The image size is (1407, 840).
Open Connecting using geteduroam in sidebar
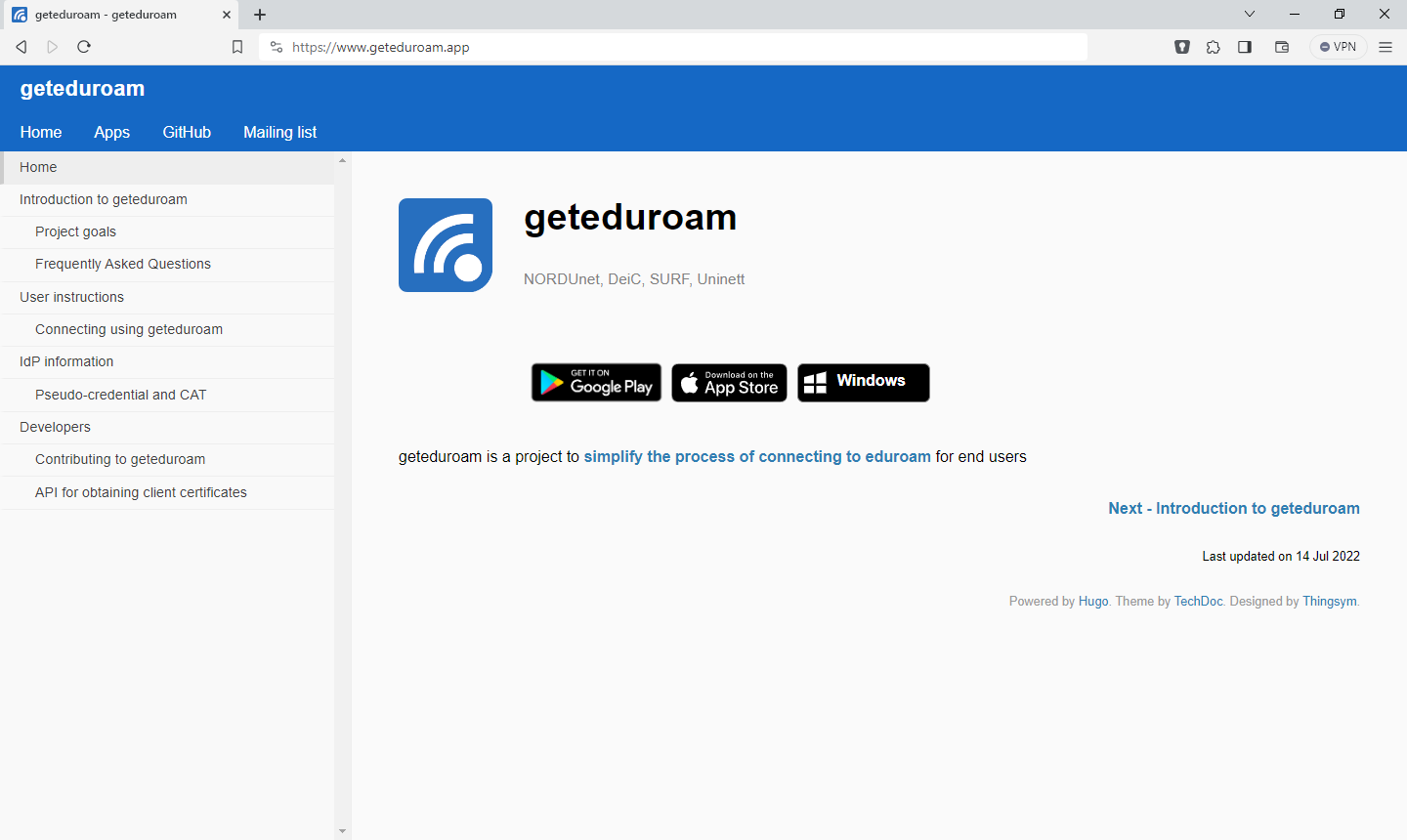tap(167, 330)
